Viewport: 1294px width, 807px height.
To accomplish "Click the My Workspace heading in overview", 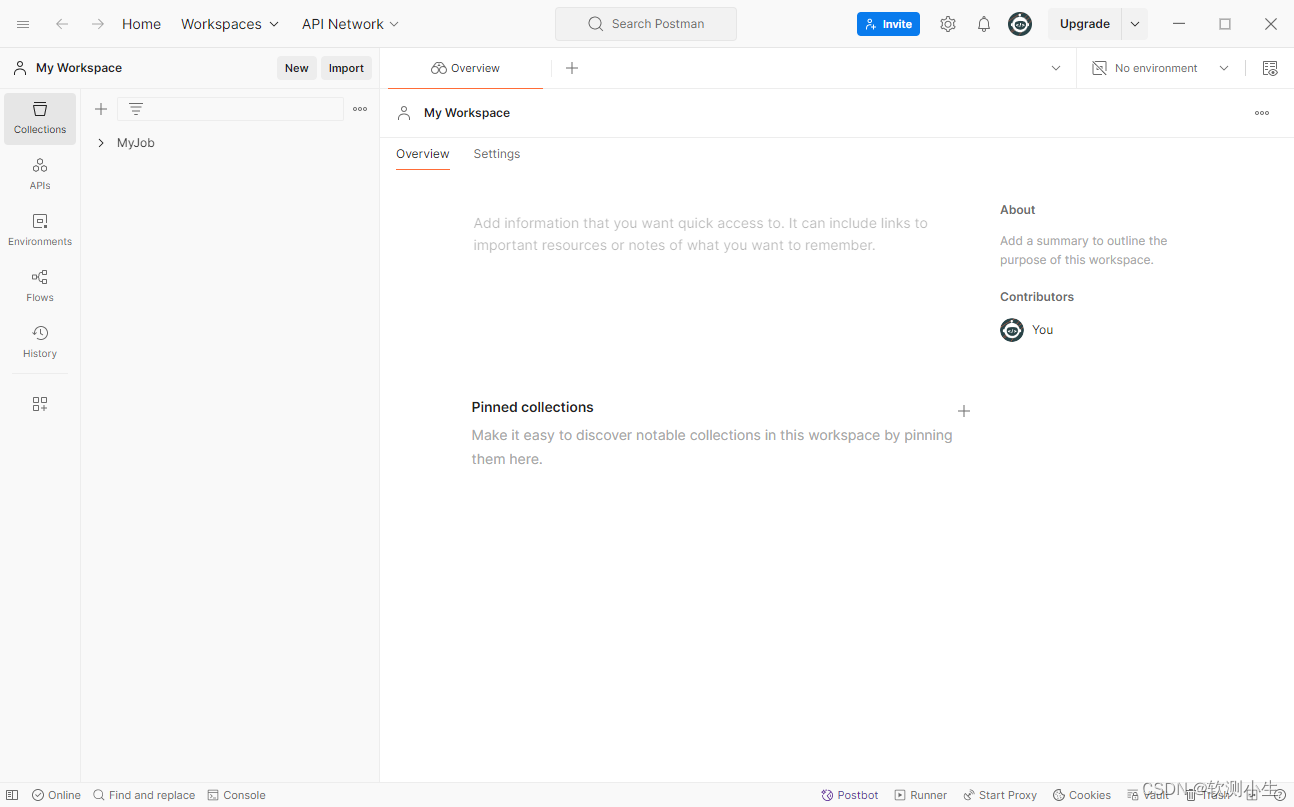I will point(467,113).
